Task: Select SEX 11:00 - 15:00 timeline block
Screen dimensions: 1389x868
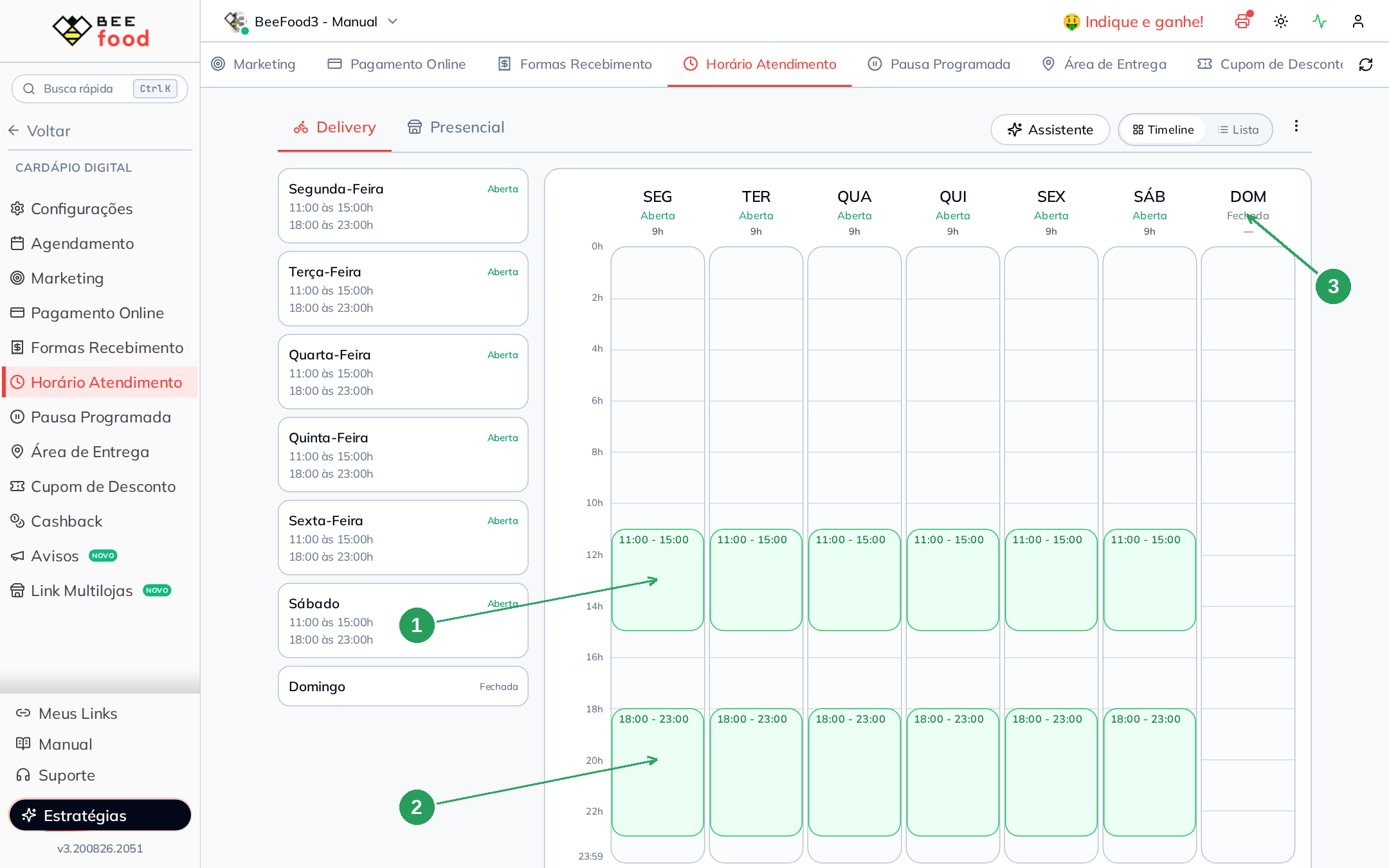Action: (x=1051, y=580)
